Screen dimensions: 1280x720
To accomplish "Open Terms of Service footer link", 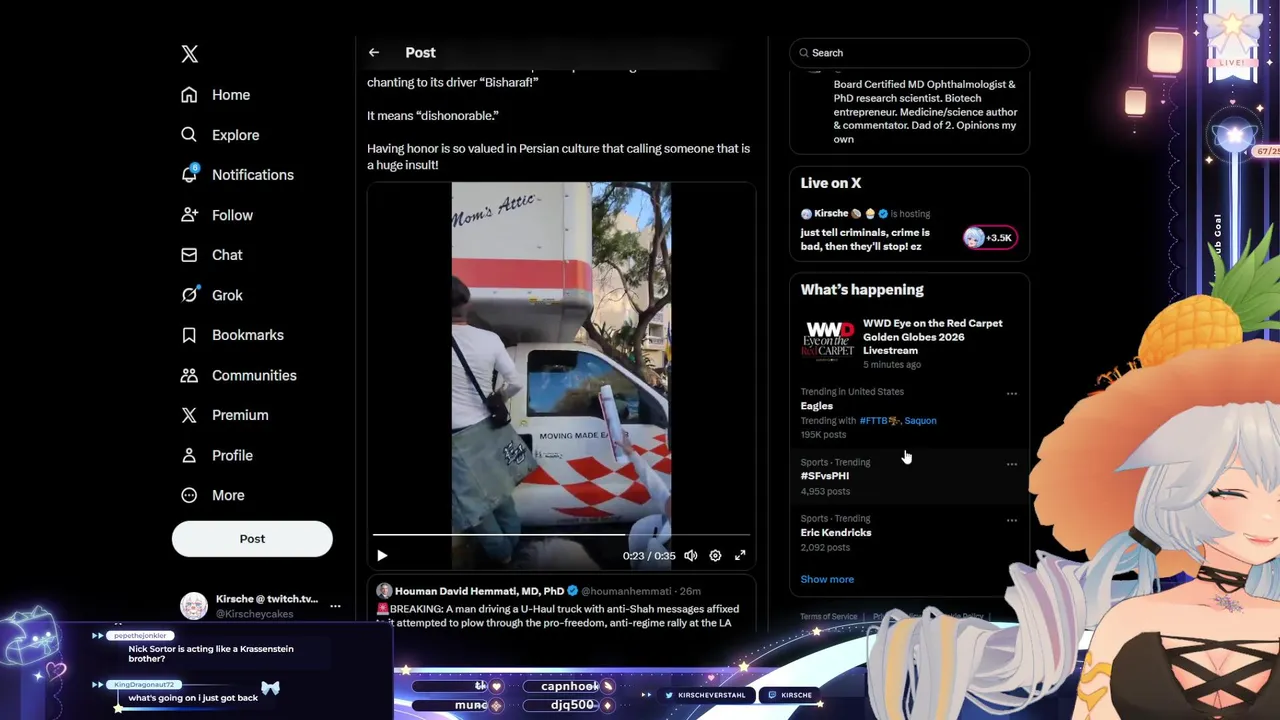I will click(x=829, y=617).
